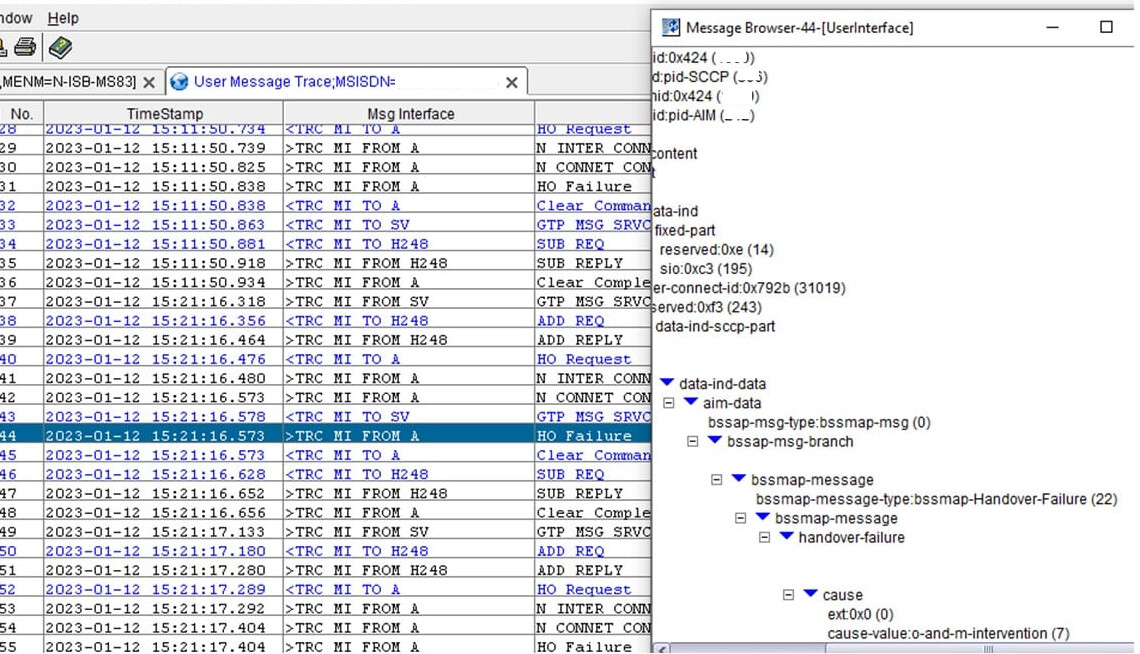Collapse the data-ind-data arrow
This screenshot has width=1140, height=654.
coord(667,382)
